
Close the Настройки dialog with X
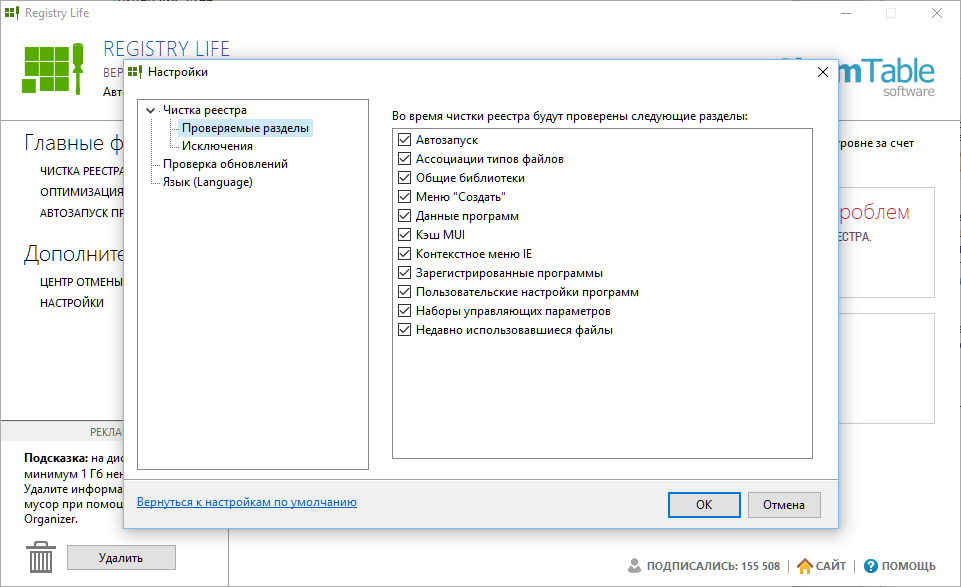click(823, 72)
